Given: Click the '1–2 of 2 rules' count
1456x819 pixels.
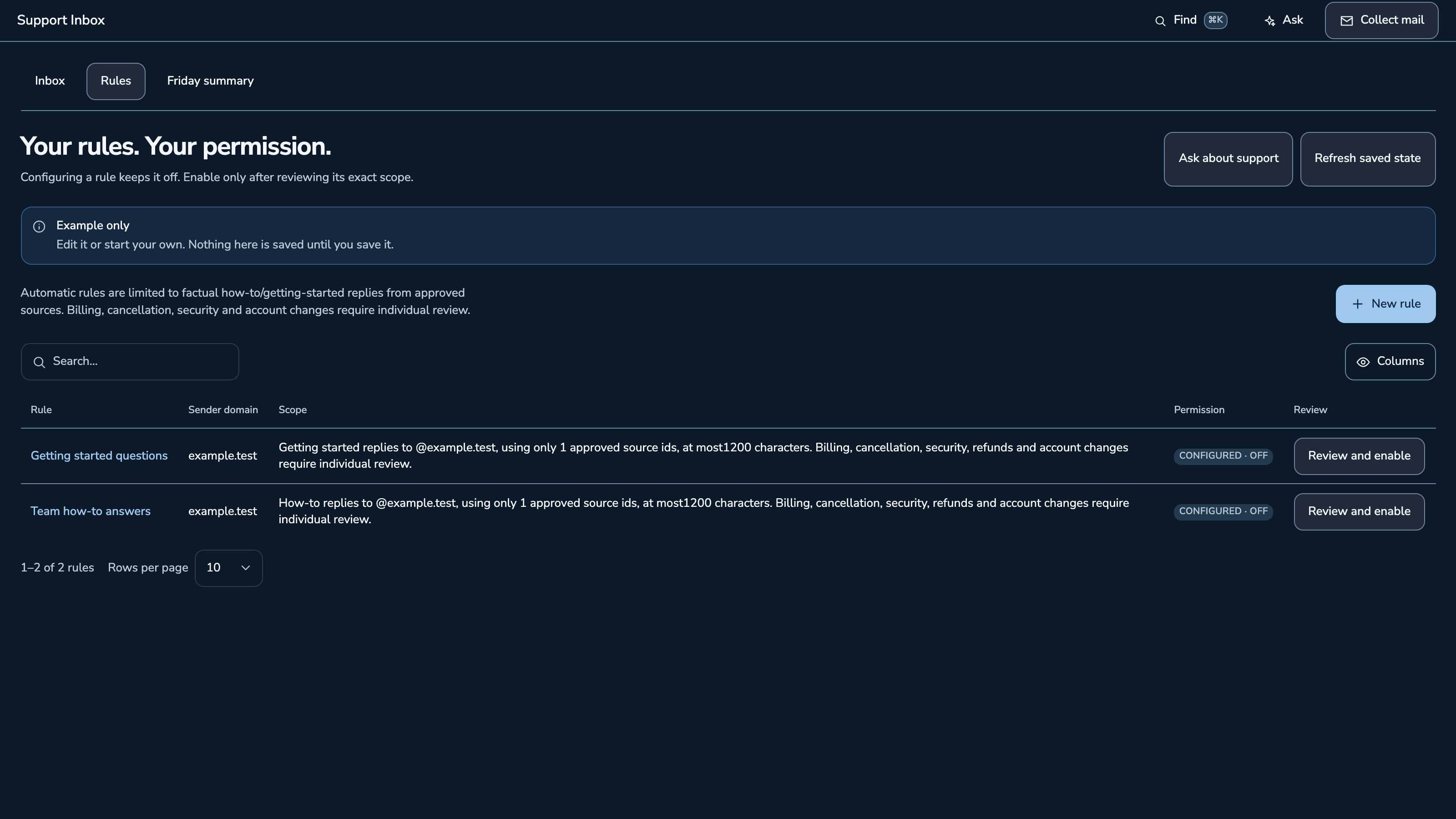Looking at the screenshot, I should (x=57, y=568).
